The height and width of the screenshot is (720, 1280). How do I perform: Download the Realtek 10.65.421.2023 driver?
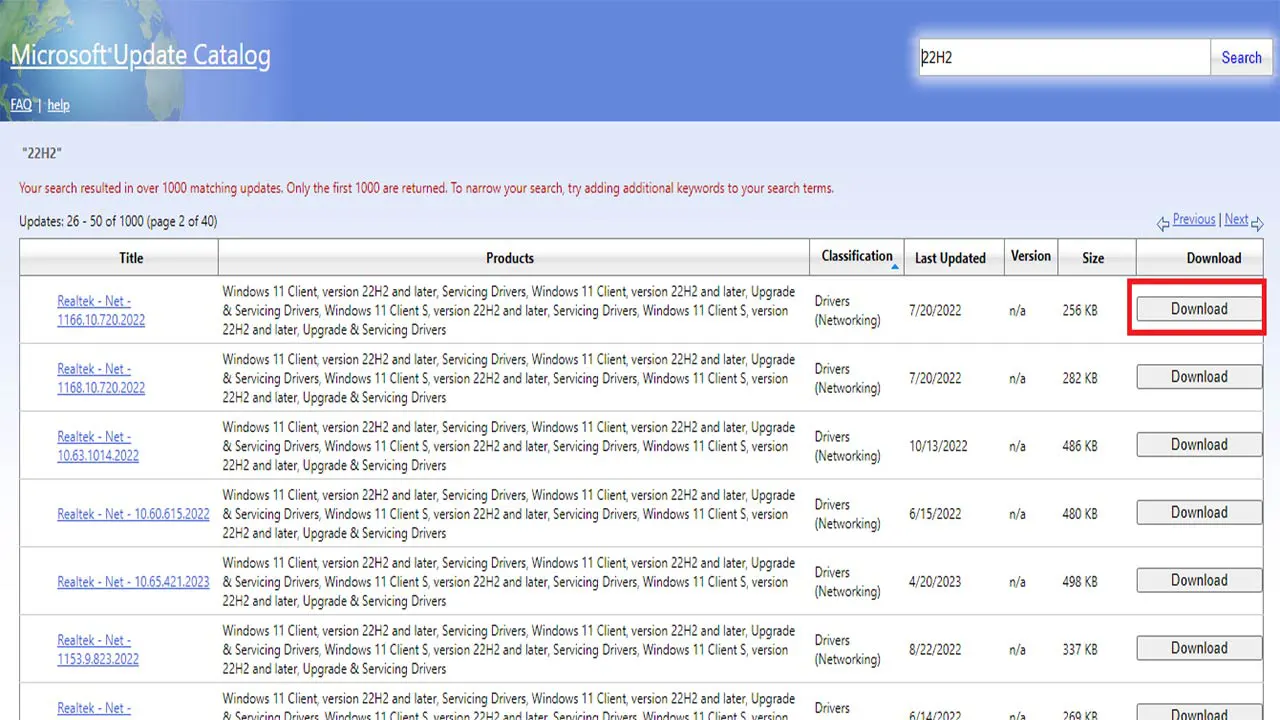[x=1198, y=581]
